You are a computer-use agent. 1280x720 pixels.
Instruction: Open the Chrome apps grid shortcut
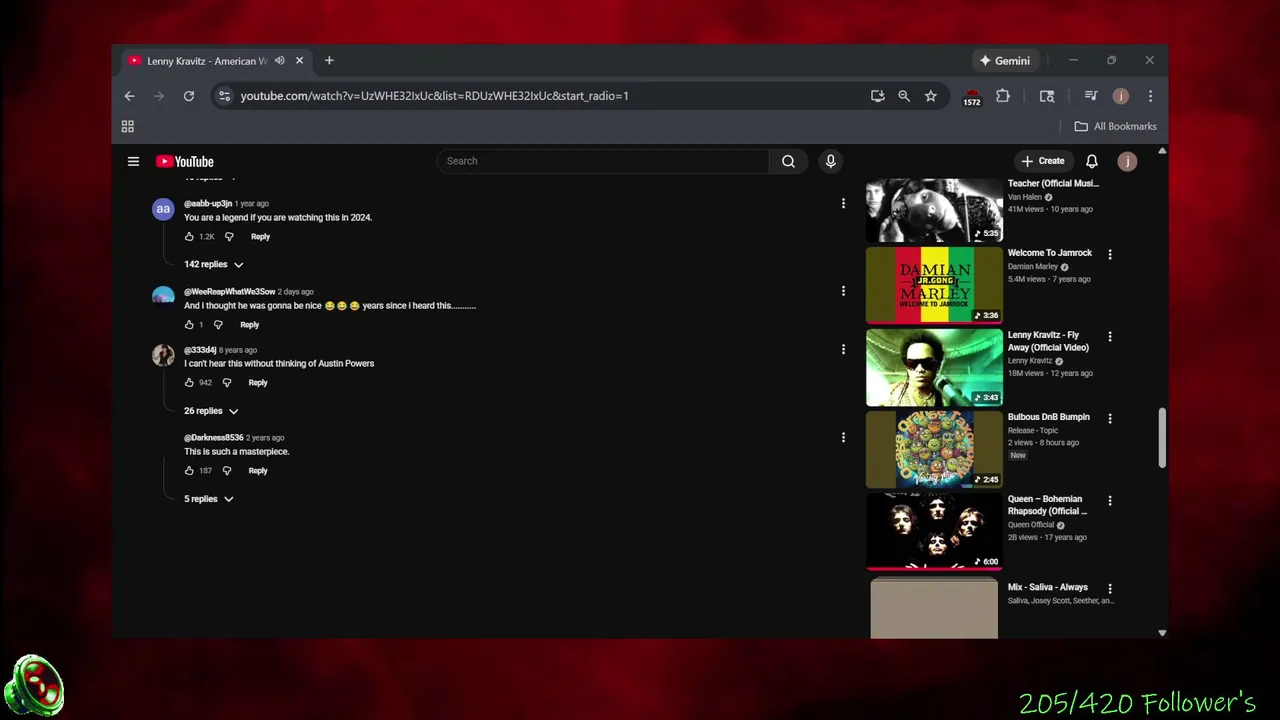[x=128, y=126]
